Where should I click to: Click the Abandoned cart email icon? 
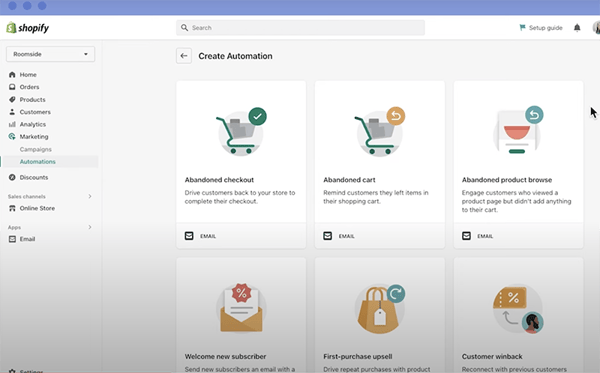tap(328, 236)
